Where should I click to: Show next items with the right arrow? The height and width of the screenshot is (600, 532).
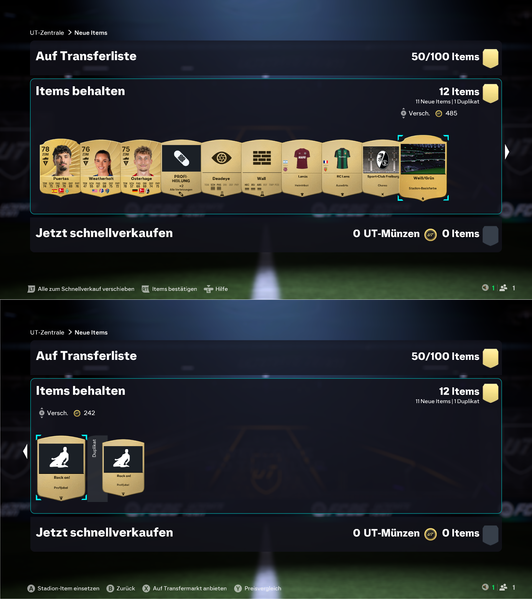pyautogui.click(x=507, y=152)
